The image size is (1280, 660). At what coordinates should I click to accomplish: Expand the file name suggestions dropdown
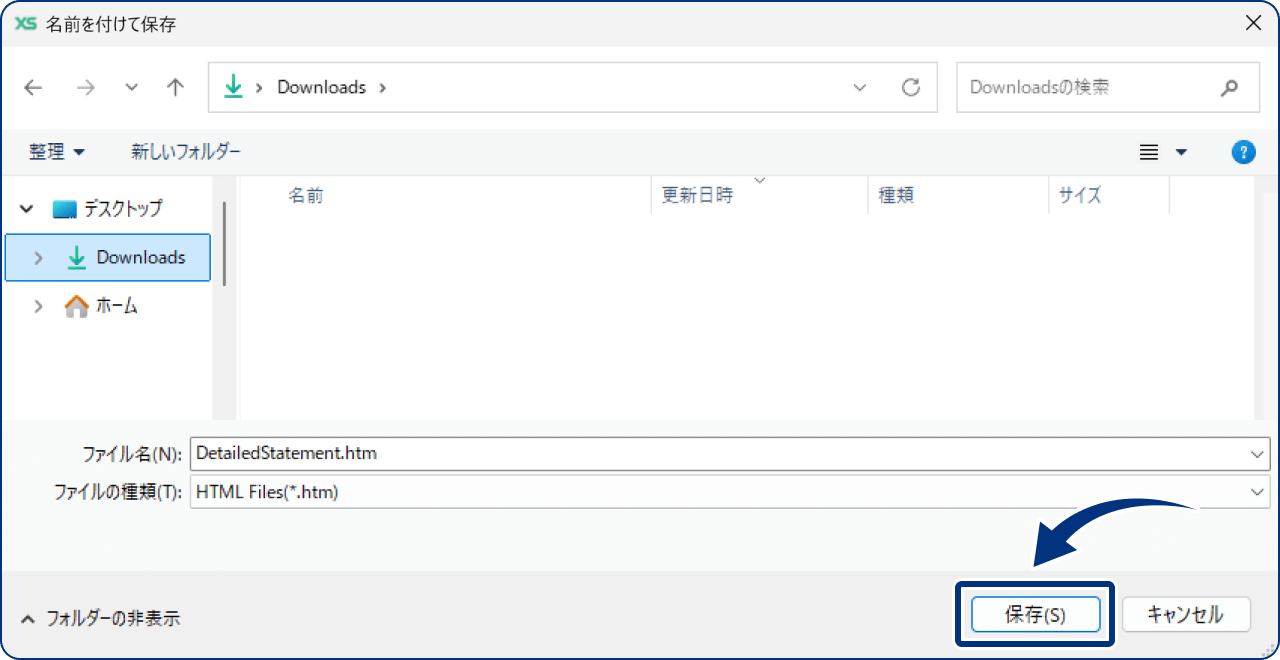[x=1257, y=454]
